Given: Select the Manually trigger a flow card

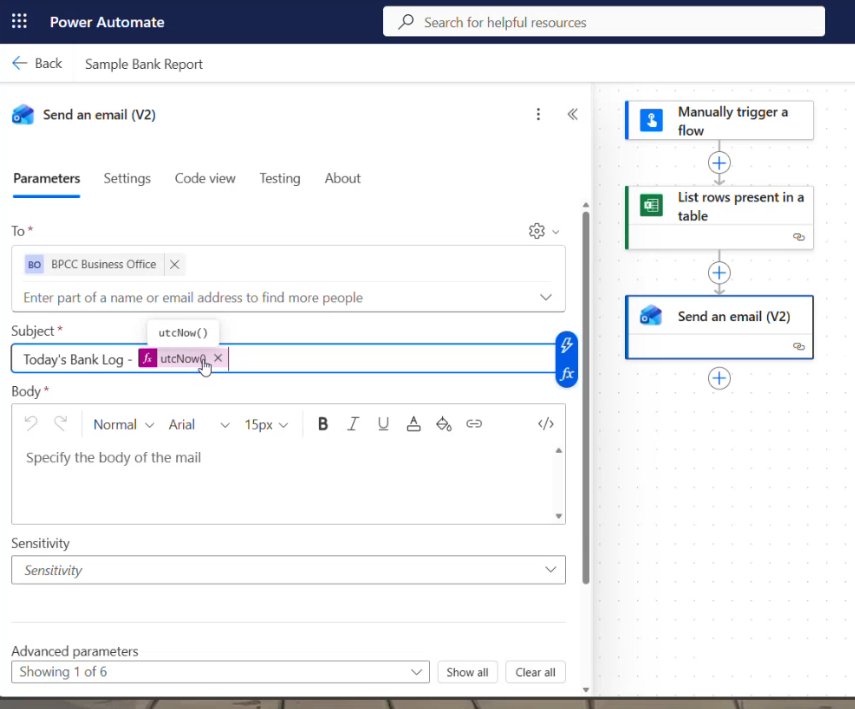Looking at the screenshot, I should [719, 120].
